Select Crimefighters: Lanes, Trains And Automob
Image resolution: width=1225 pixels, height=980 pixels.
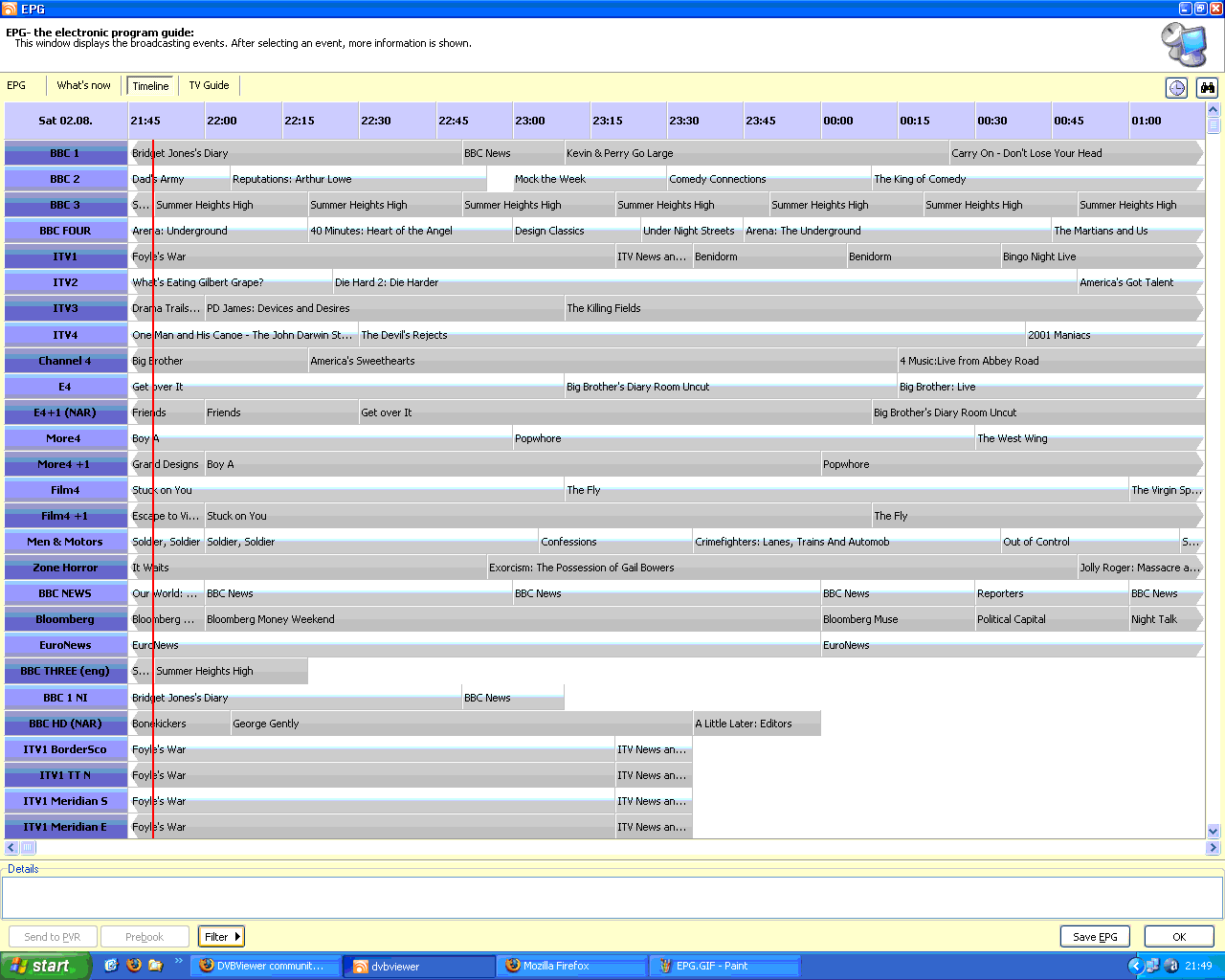coord(846,542)
